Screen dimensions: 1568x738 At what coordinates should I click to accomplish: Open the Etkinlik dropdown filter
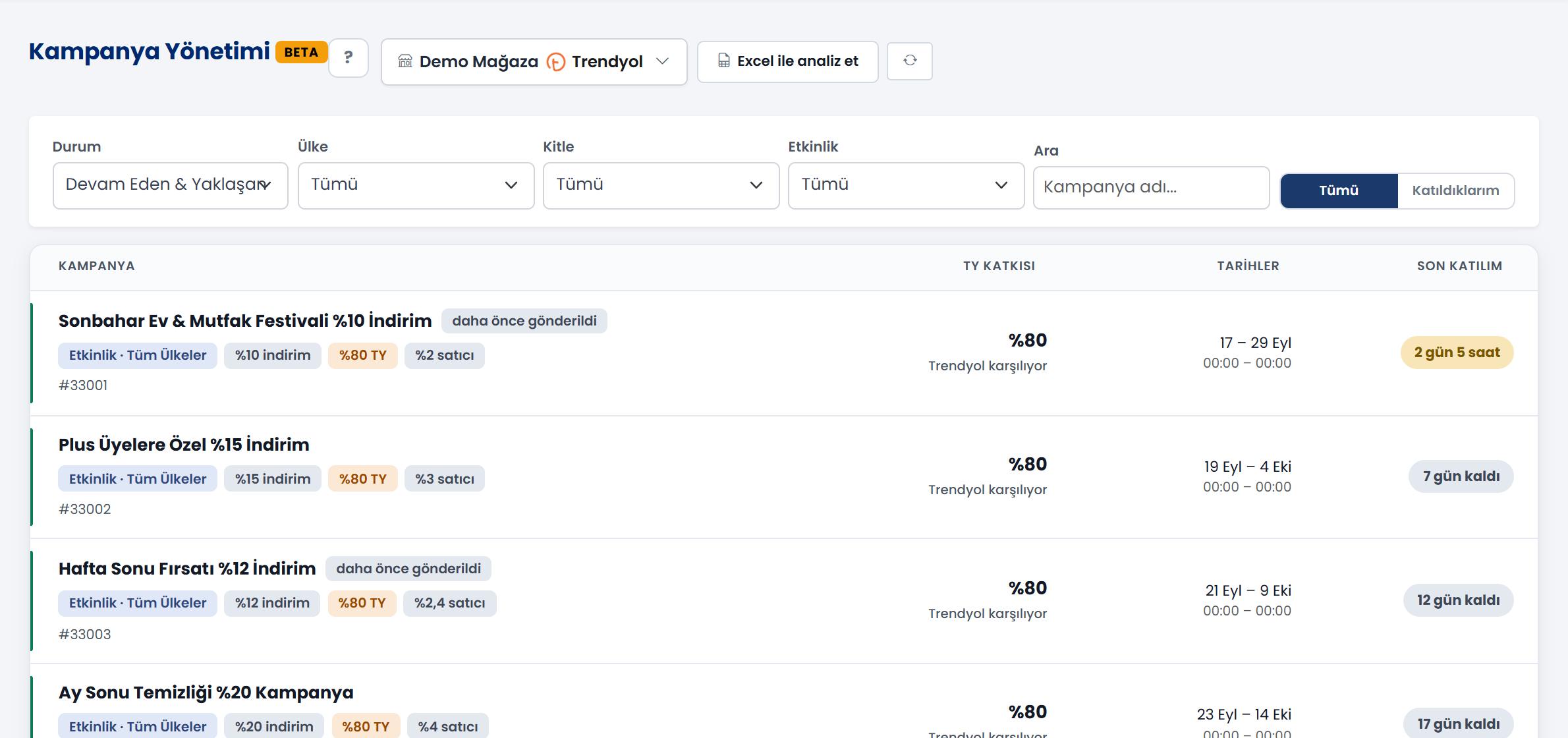[906, 185]
